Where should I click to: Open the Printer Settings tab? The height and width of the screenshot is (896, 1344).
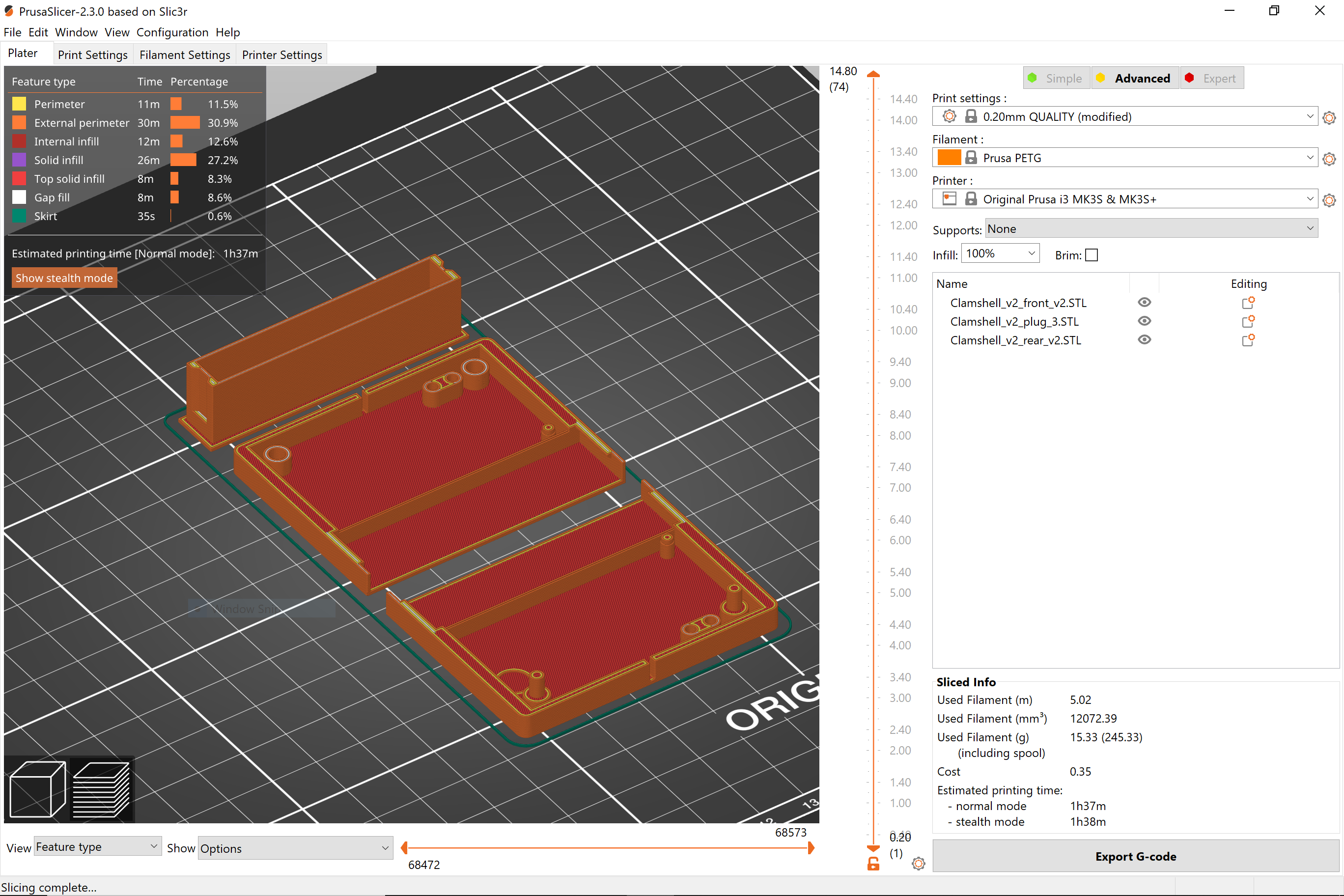tap(281, 54)
